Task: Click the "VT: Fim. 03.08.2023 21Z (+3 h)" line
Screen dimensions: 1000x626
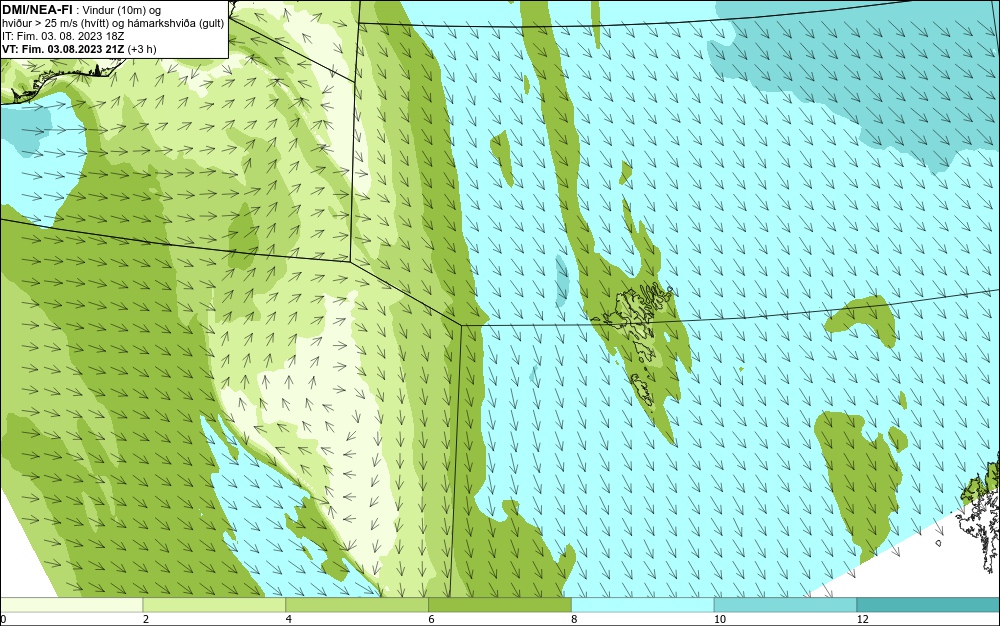Action: point(79,48)
